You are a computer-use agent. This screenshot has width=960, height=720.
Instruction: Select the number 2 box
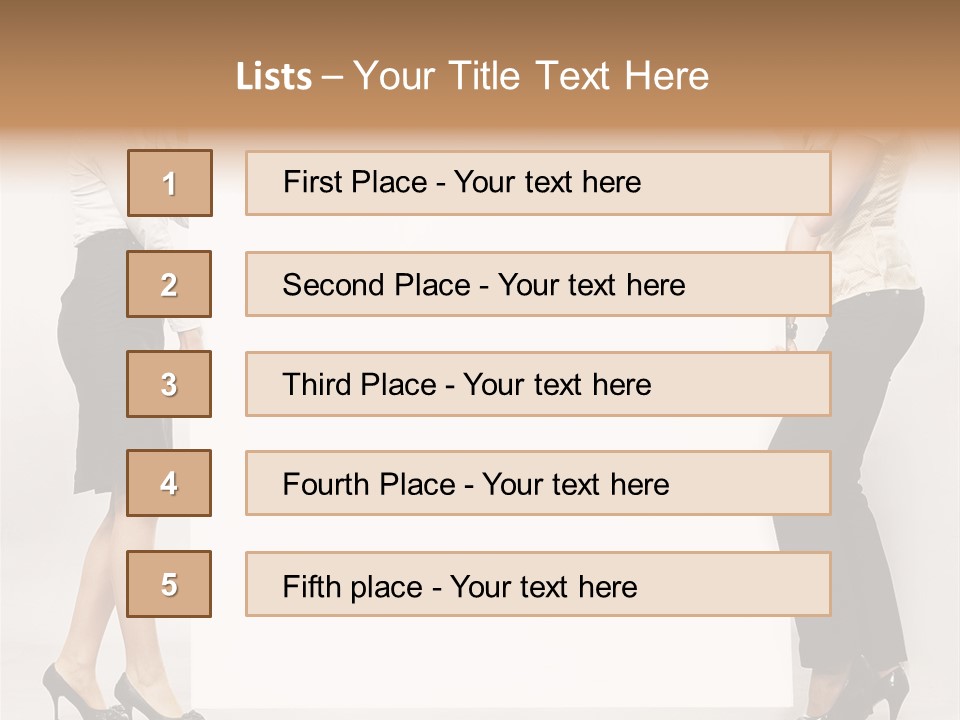(x=169, y=284)
